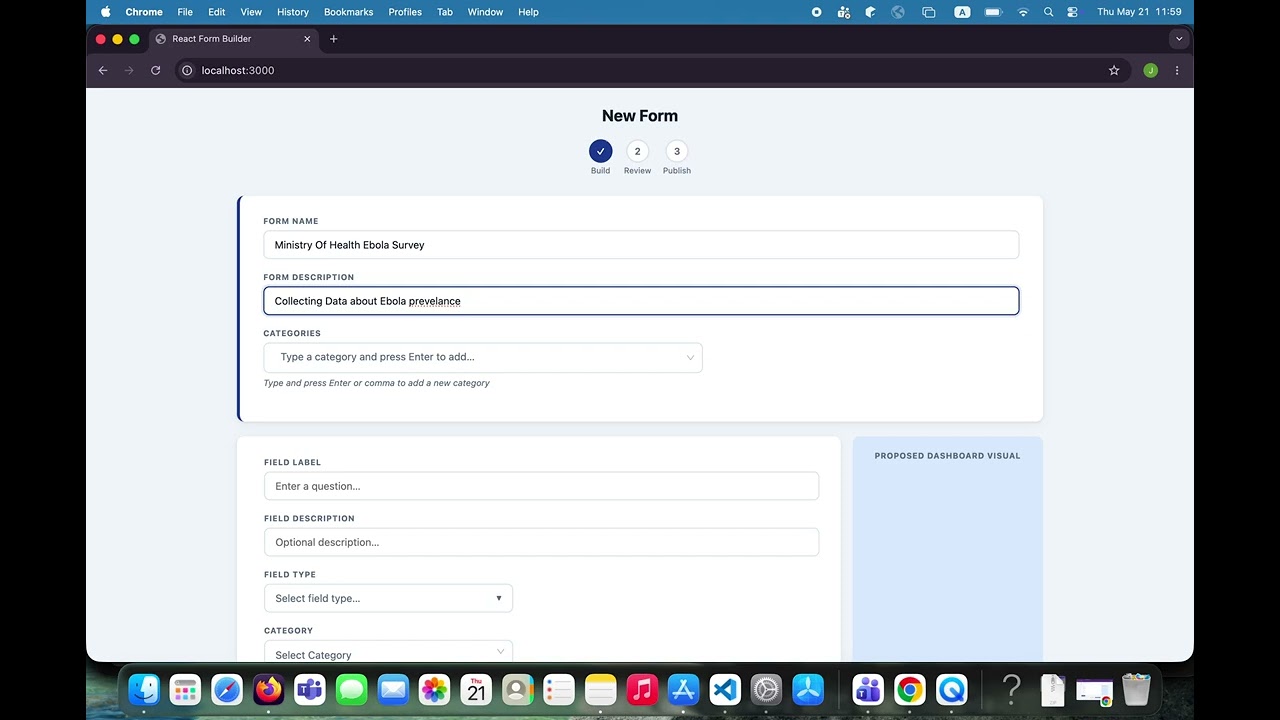Open the Apple menu
Screen dimensions: 1280x720
pos(105,12)
